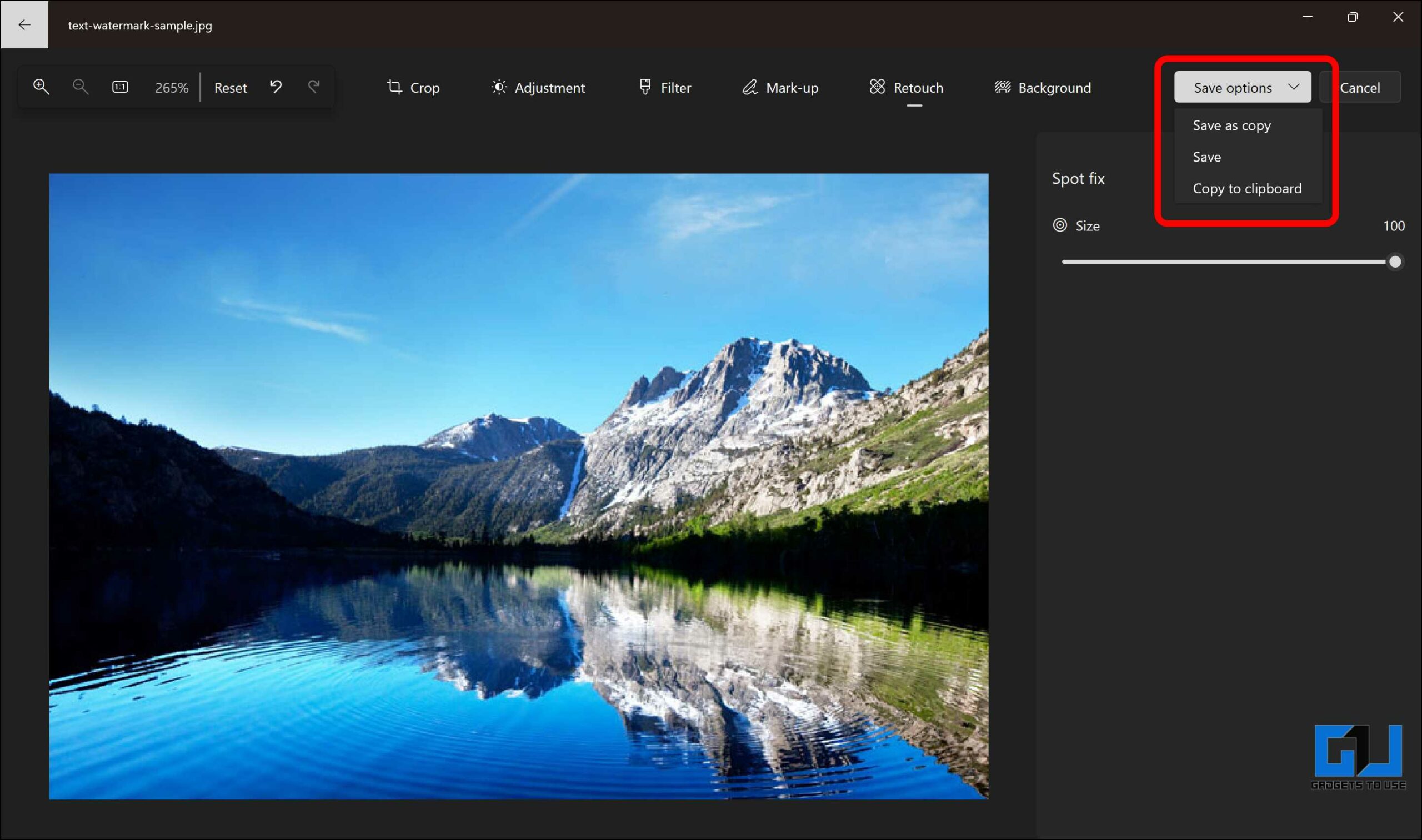Click the 265% zoom level value

(x=172, y=88)
